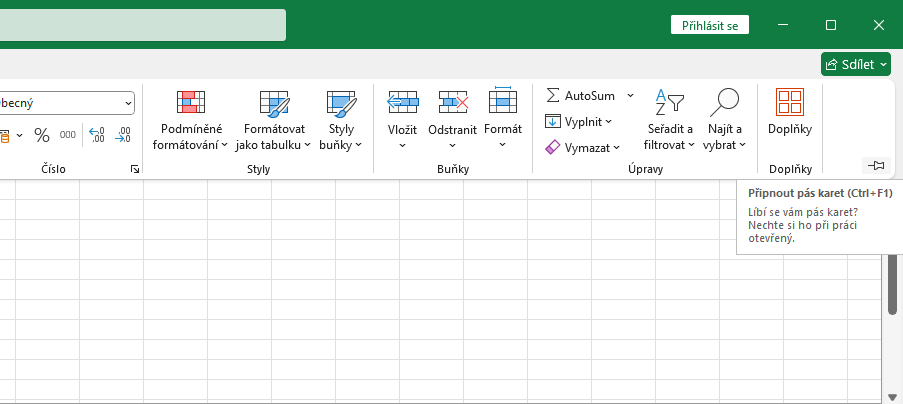Open Formátovat jako tabulku gallery
Image resolution: width=903 pixels, height=404 pixels.
(x=274, y=120)
